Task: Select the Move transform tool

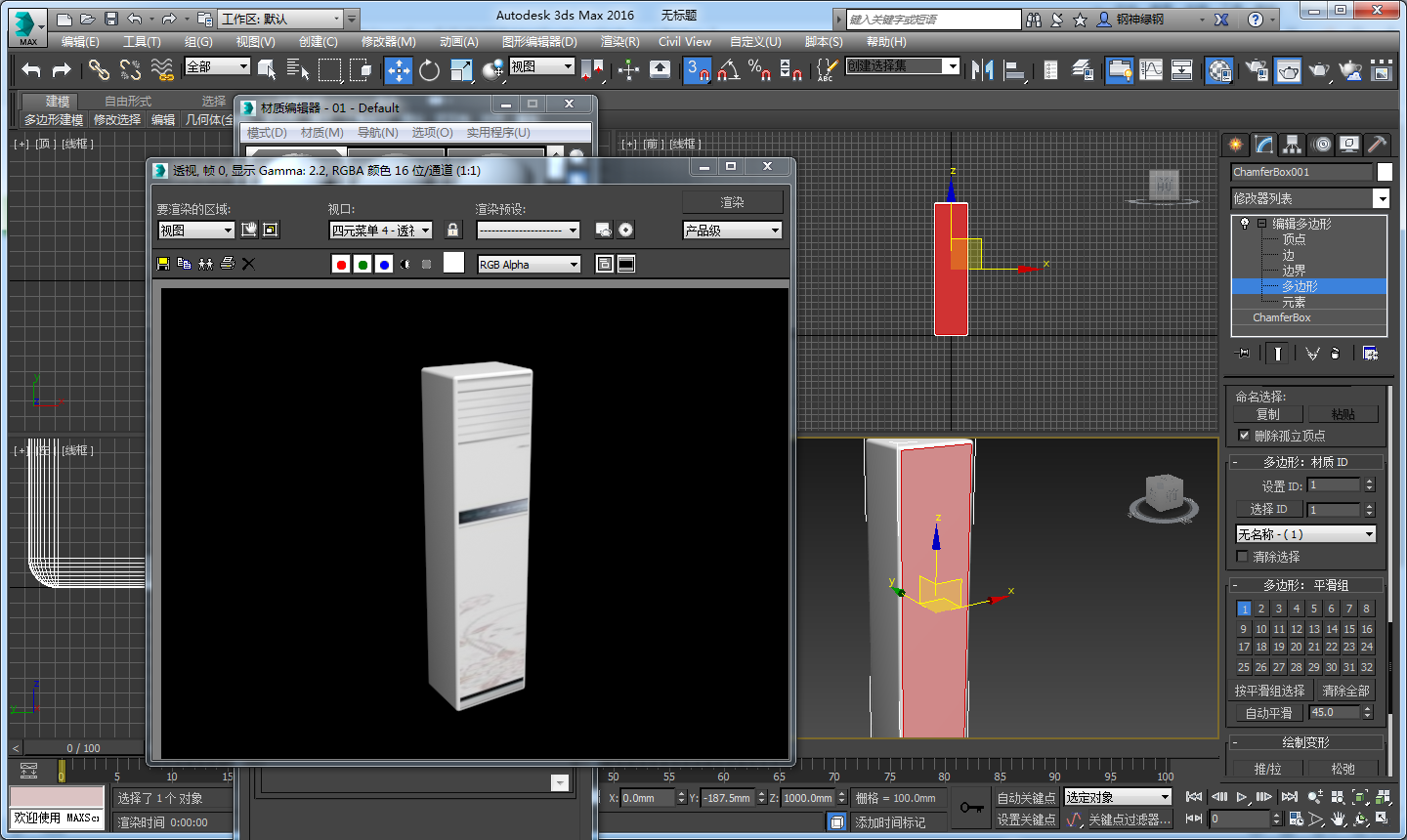Action: point(398,69)
